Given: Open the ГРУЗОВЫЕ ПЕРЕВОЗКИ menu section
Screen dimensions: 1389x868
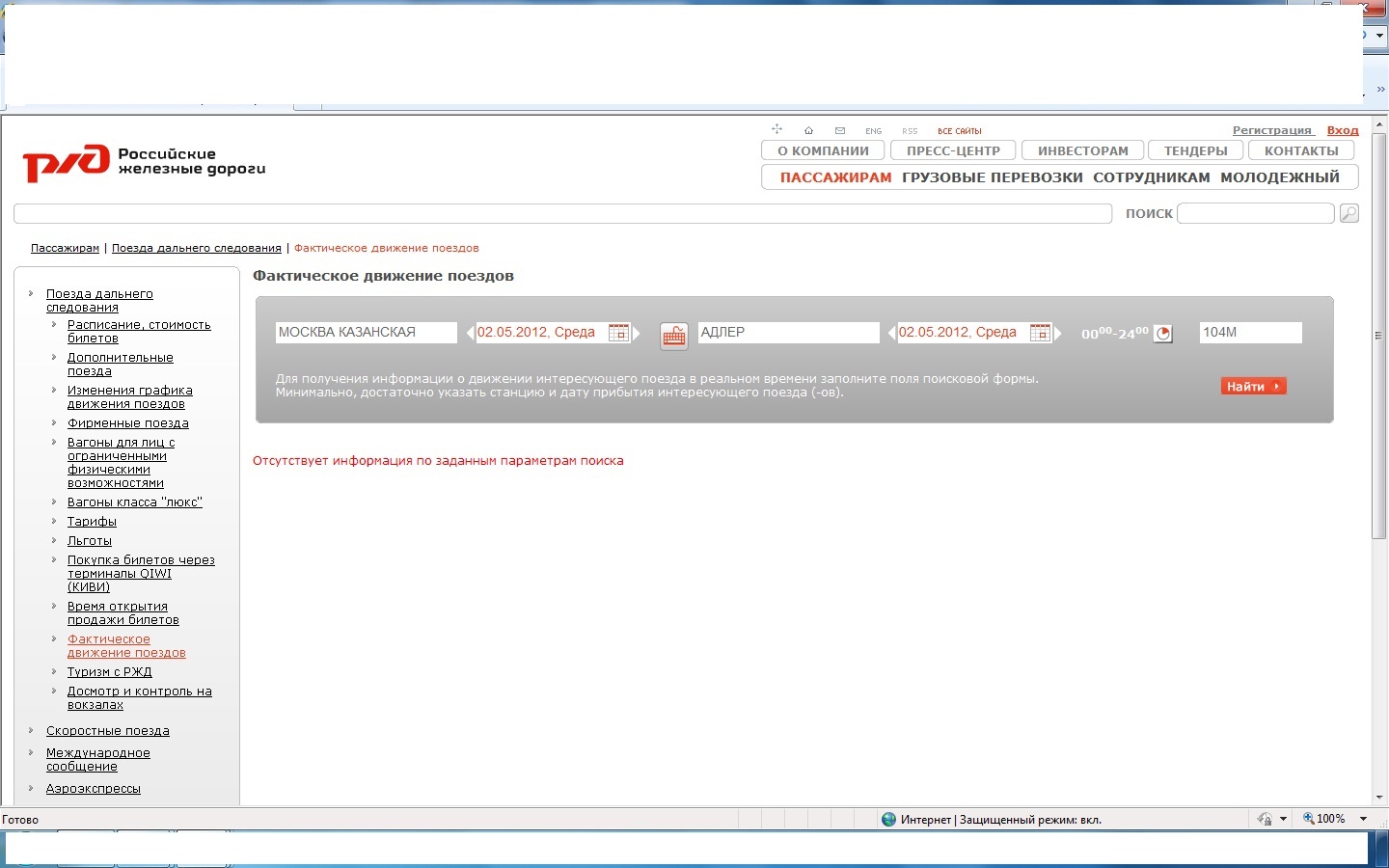Looking at the screenshot, I should (992, 177).
